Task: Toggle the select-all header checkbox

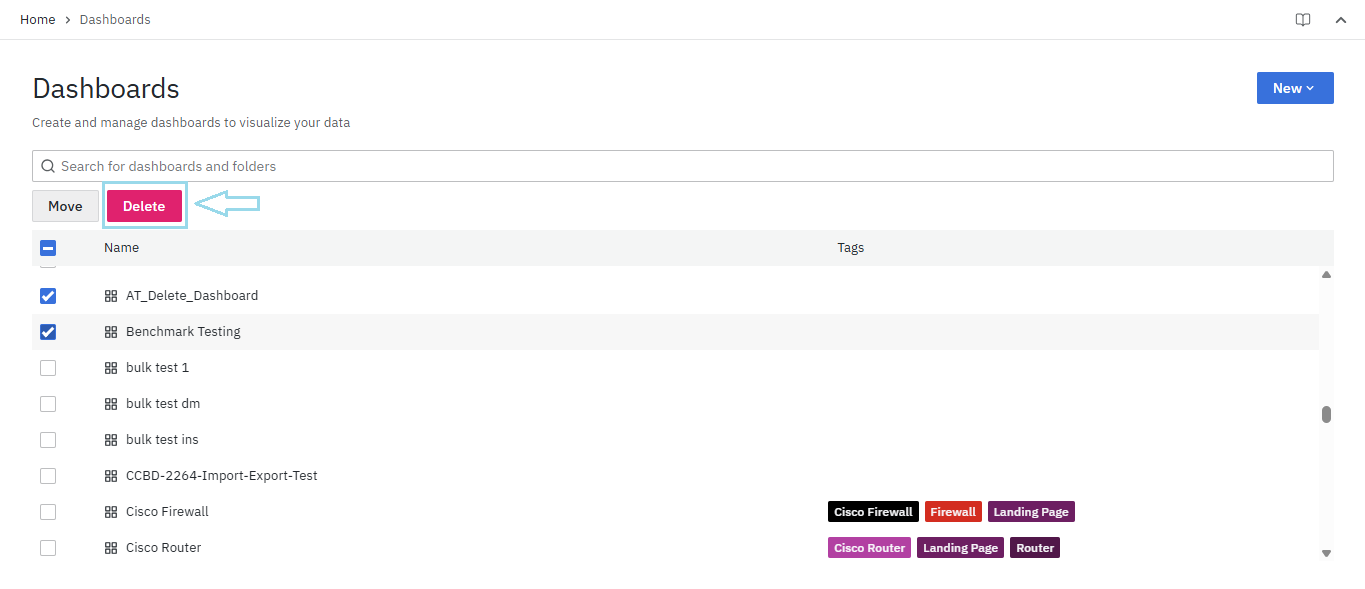Action: coord(48,248)
